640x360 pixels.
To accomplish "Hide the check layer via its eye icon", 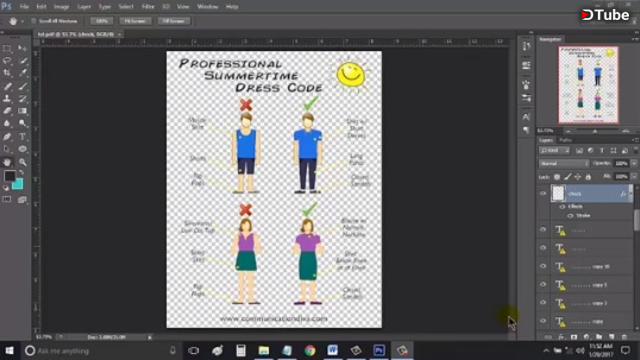I will [x=543, y=193].
